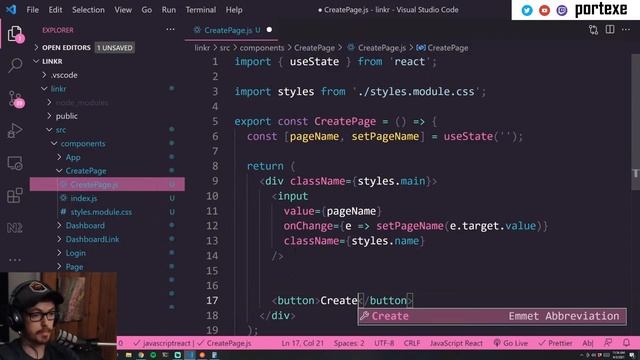640x360 pixels.
Task: Change indentation via Spaces: 2
Action: pyautogui.click(x=349, y=343)
